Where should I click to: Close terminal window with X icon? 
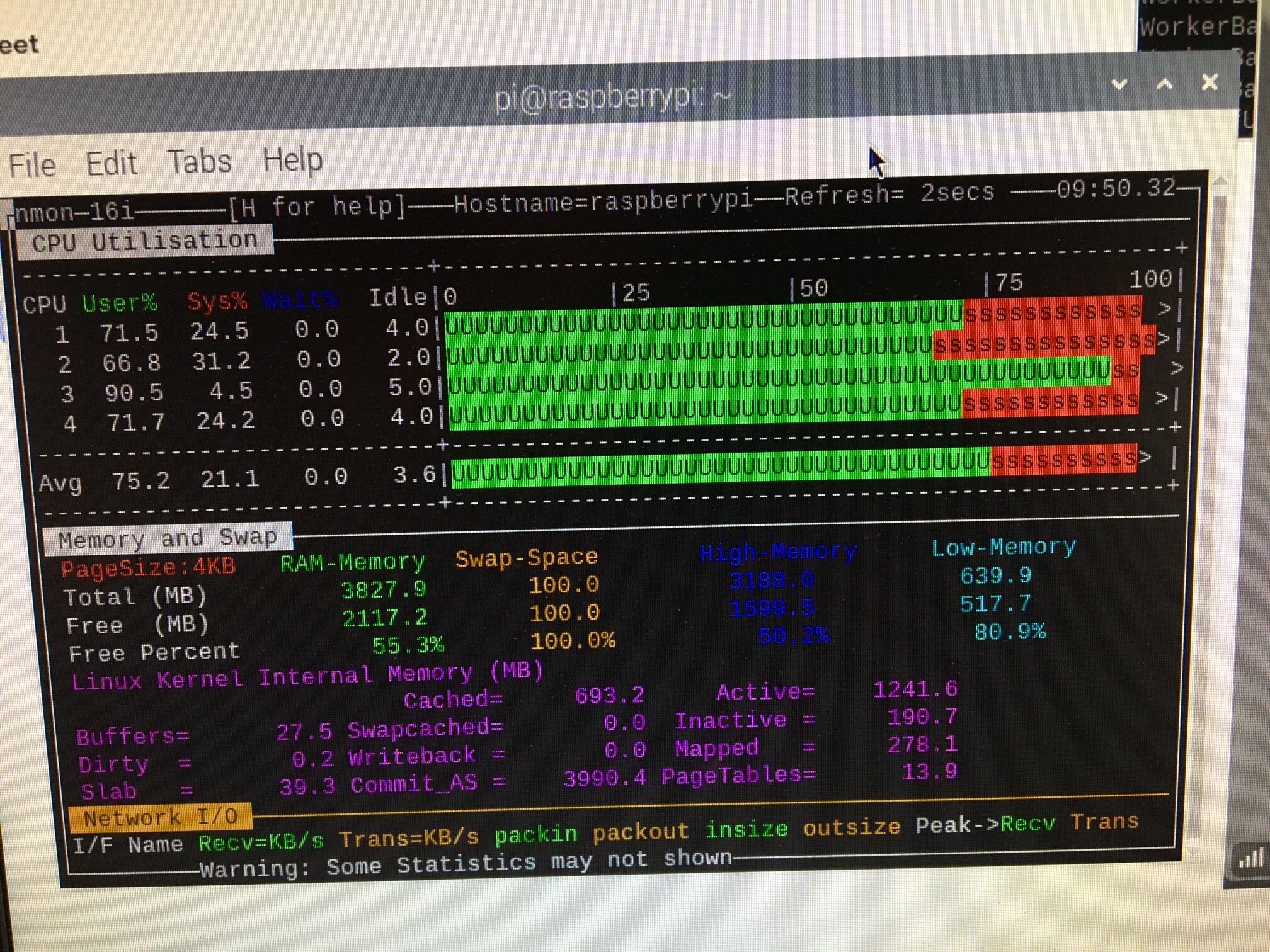[1209, 82]
